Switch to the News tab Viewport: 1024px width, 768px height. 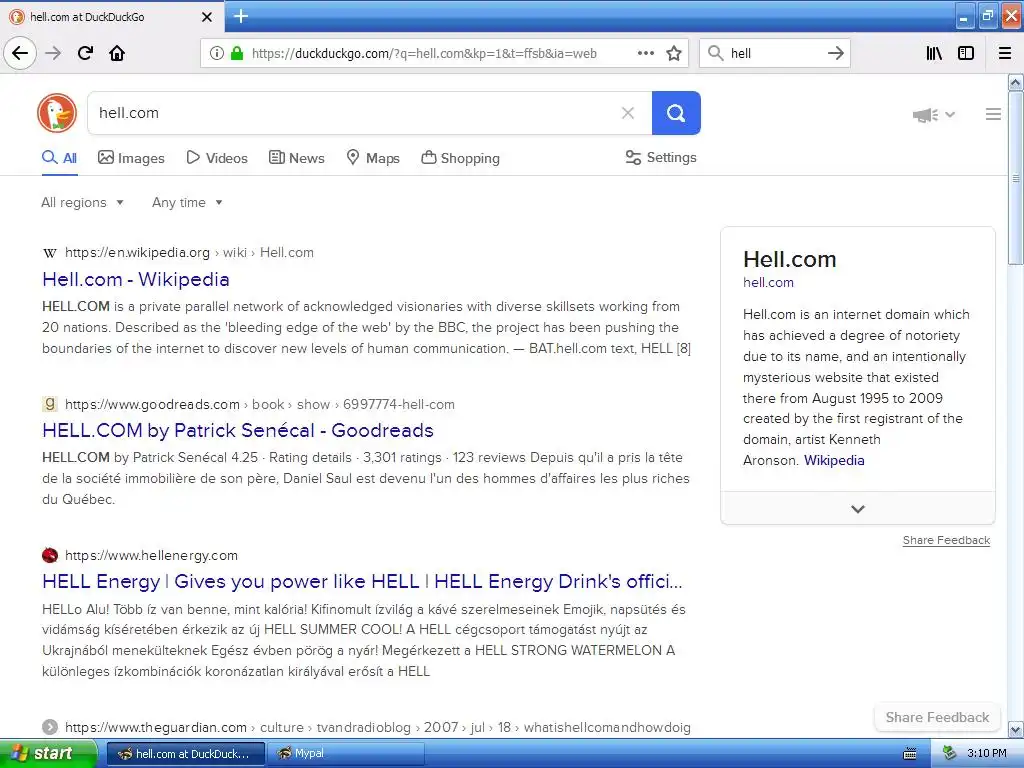point(296,158)
